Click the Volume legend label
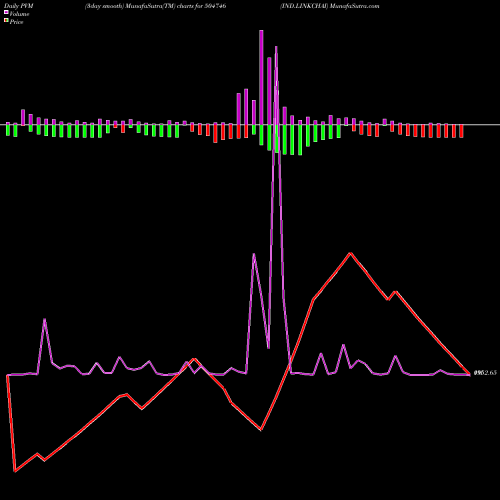Viewport: 500px width, 500px height. [x=19, y=14]
